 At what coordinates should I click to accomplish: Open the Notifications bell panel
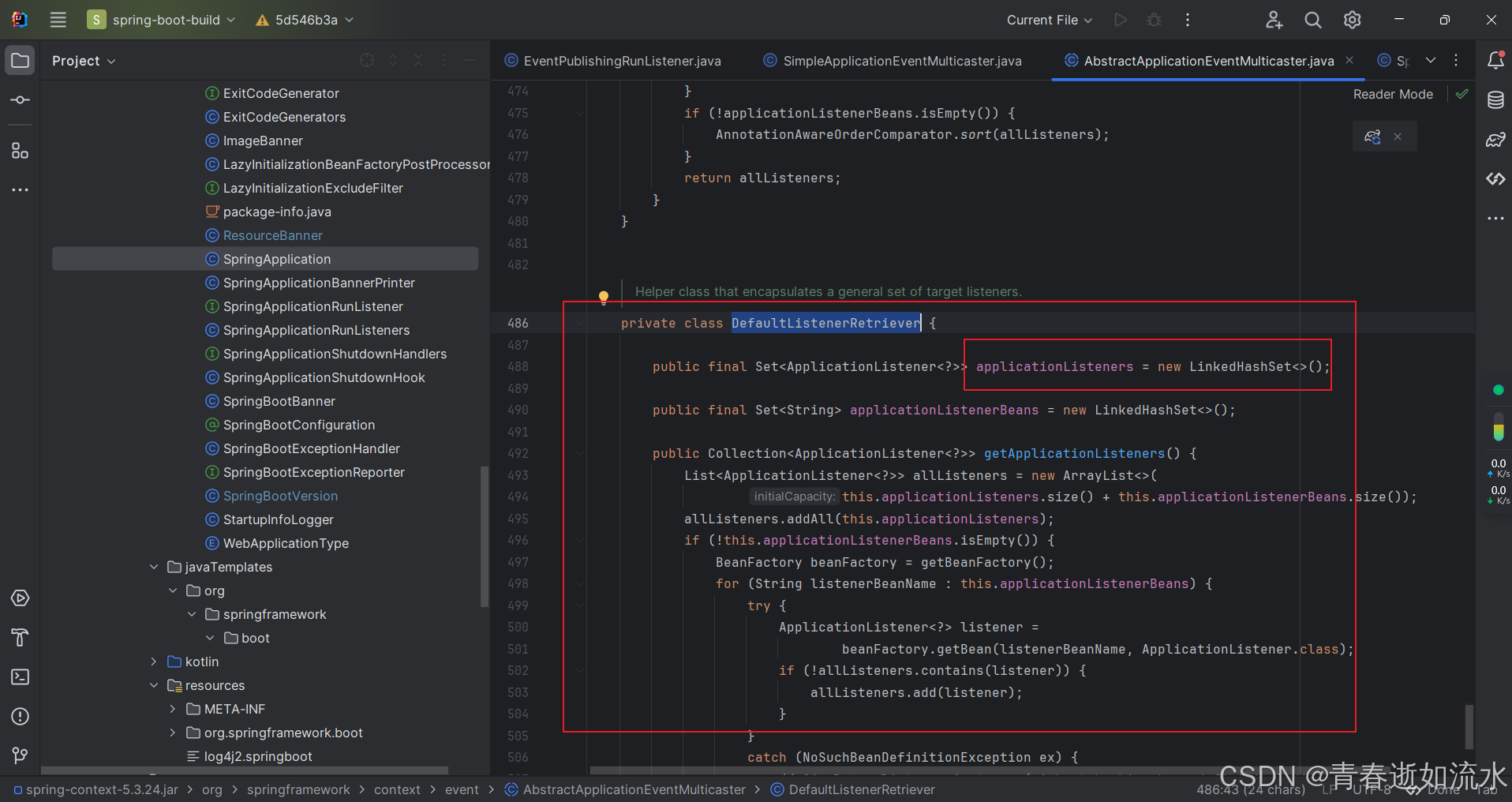click(1495, 61)
